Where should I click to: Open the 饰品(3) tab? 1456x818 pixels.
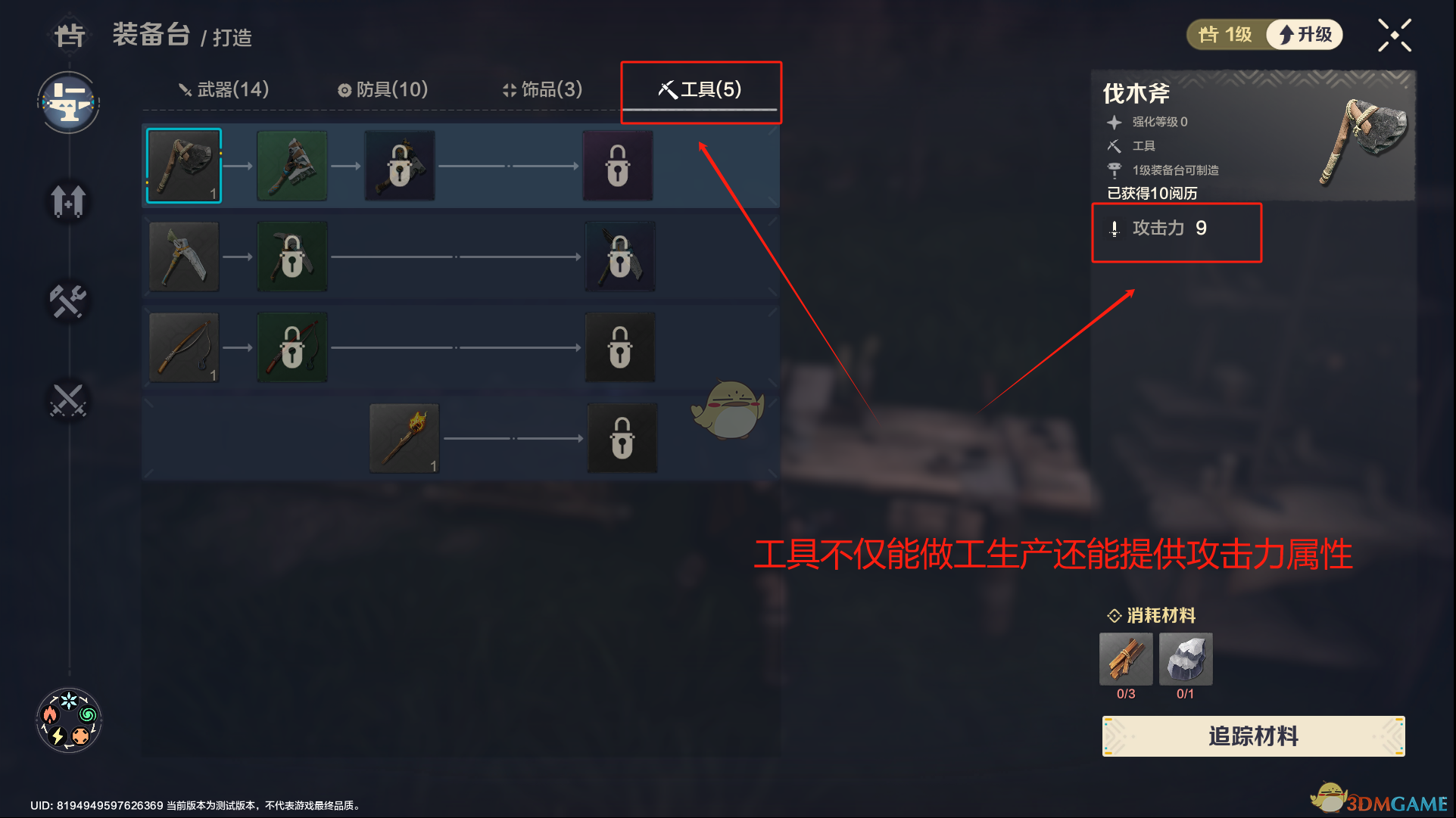543,89
